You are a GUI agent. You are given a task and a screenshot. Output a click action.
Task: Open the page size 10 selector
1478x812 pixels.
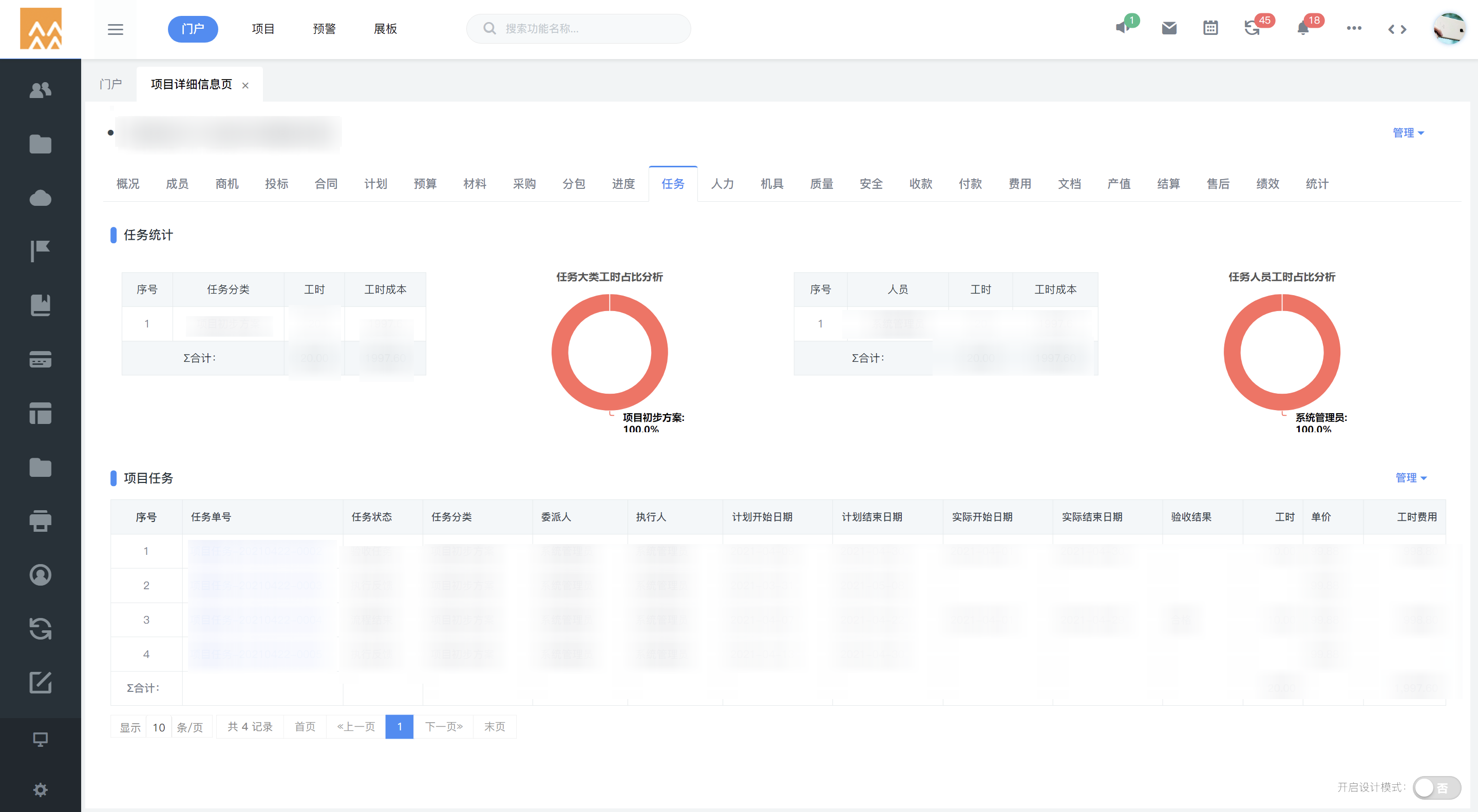point(158,727)
